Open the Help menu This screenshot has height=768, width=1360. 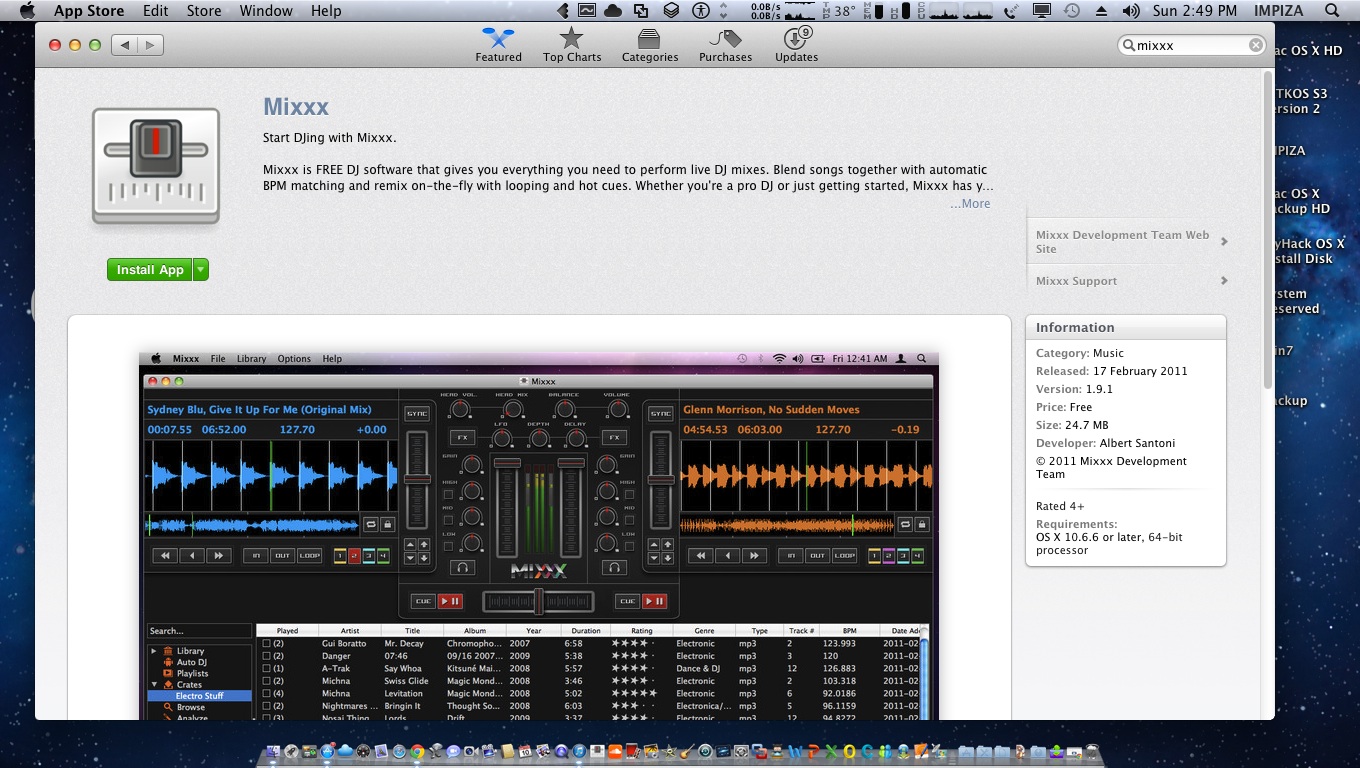point(326,11)
